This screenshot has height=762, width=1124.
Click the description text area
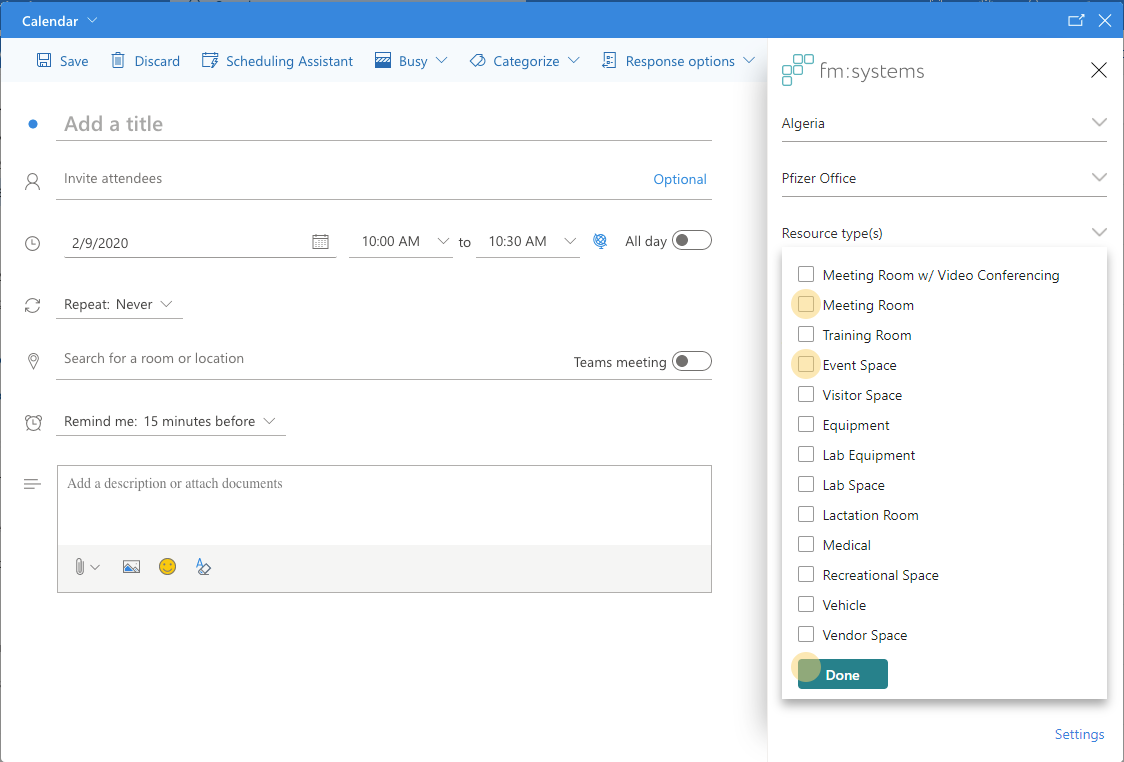tap(384, 505)
